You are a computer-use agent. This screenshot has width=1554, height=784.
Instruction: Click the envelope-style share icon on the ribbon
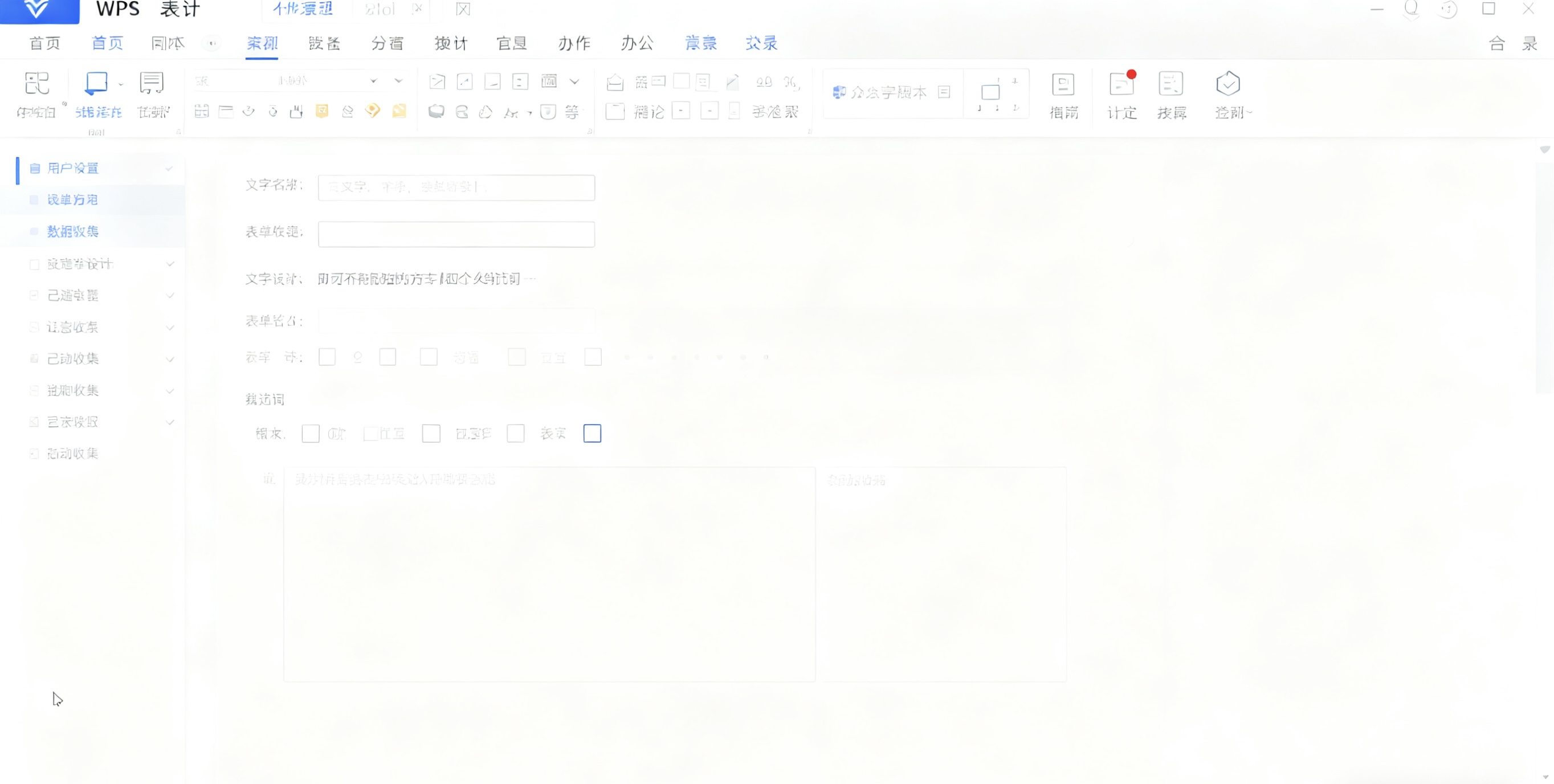[615, 82]
